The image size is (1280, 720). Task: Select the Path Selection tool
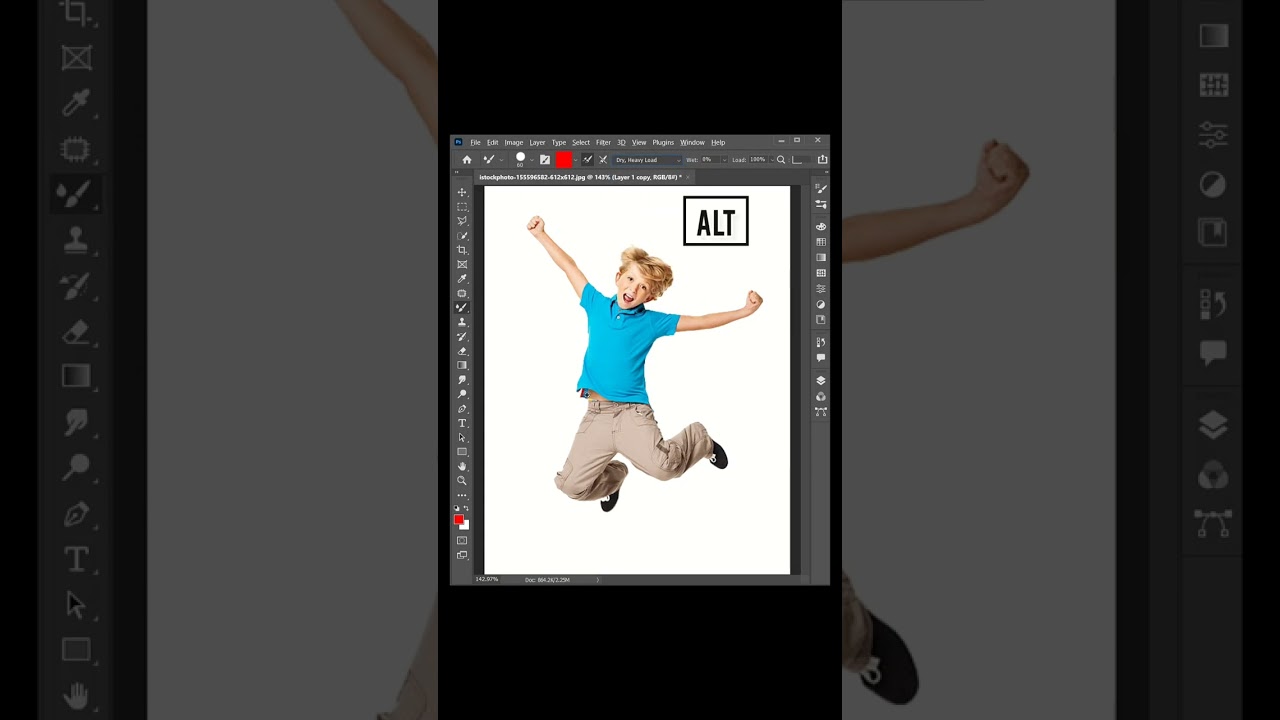[462, 437]
